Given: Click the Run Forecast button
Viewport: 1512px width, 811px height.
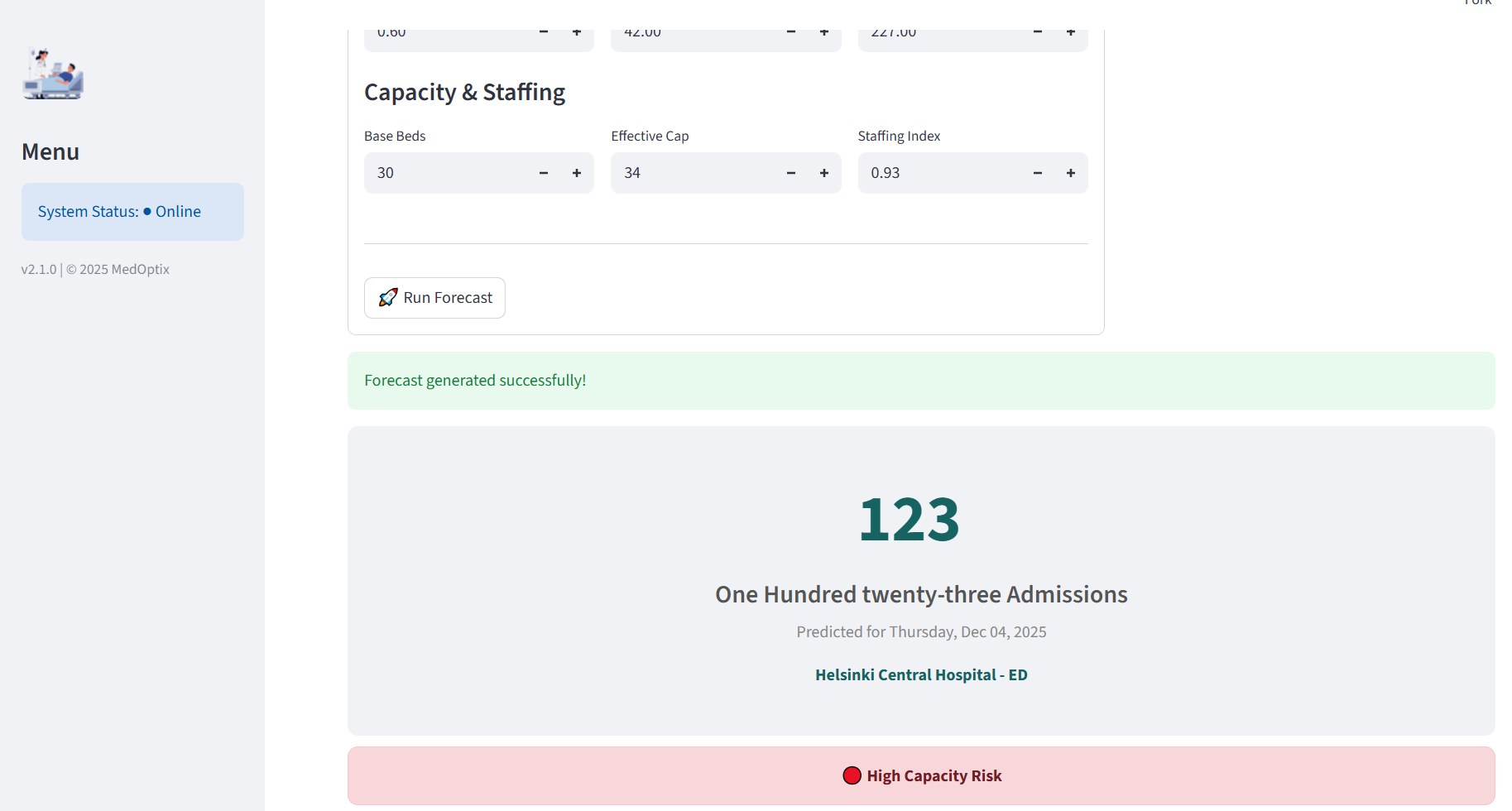Looking at the screenshot, I should pyautogui.click(x=434, y=298).
